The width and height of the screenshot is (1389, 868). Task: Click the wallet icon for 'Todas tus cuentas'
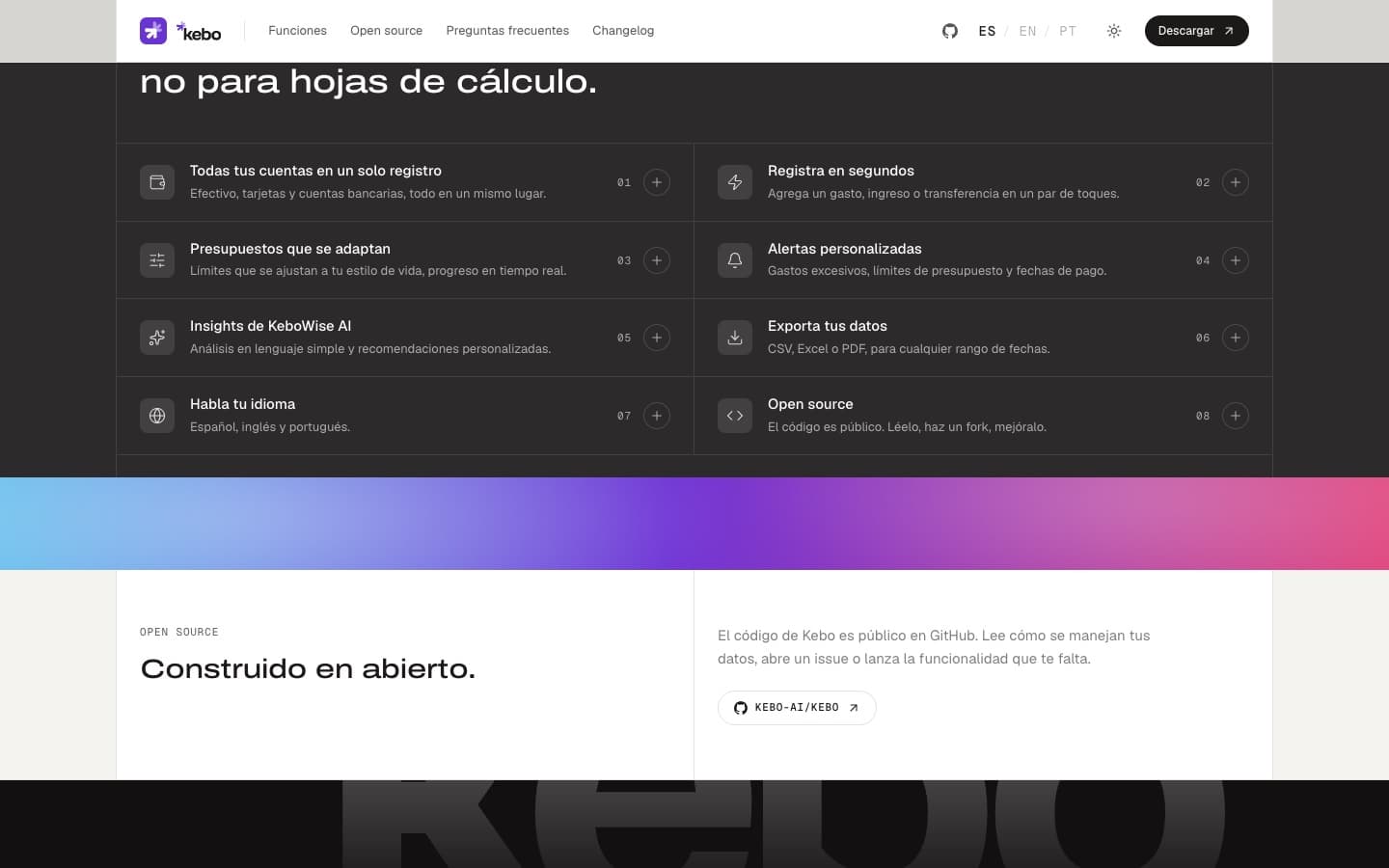(157, 182)
